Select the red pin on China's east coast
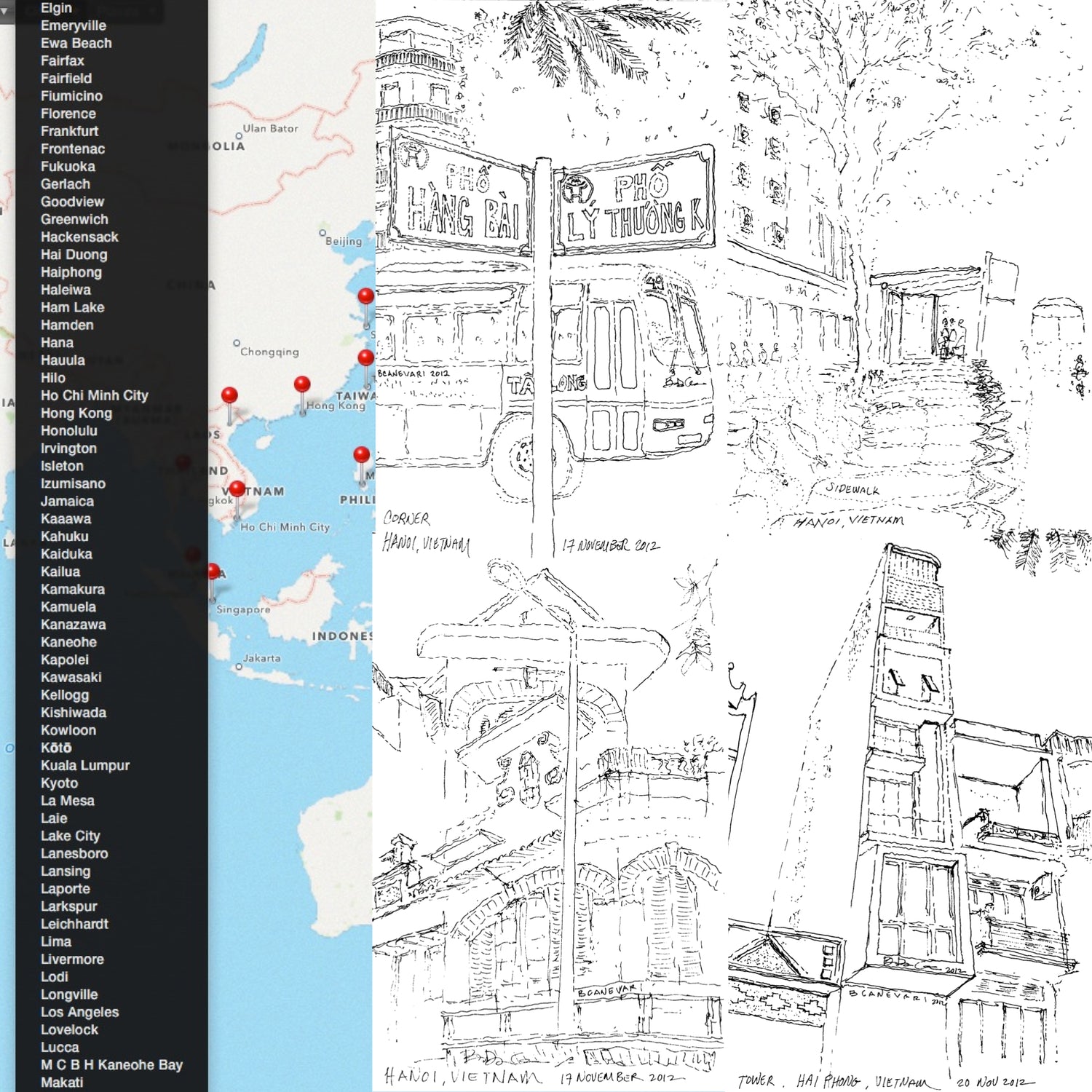This screenshot has height=1092, width=1092. tap(365, 296)
